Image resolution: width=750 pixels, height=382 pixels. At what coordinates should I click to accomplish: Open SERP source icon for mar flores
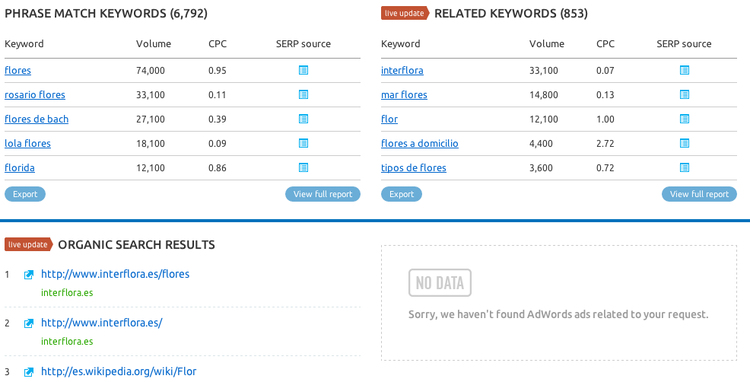coord(684,95)
